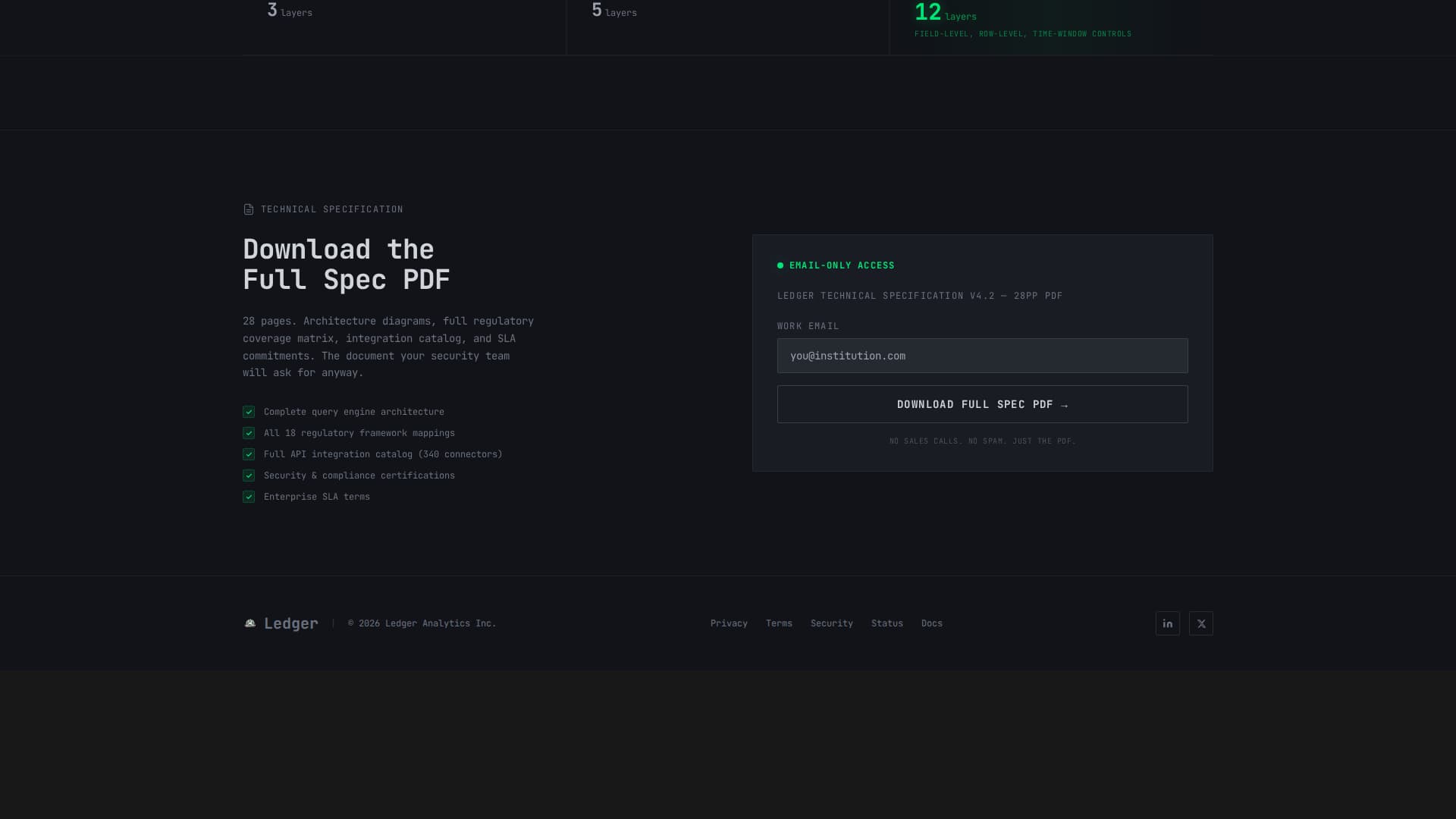This screenshot has height=819, width=1456.
Task: Click "Full API integration catalog (340 connectors)" text
Action: 383,454
